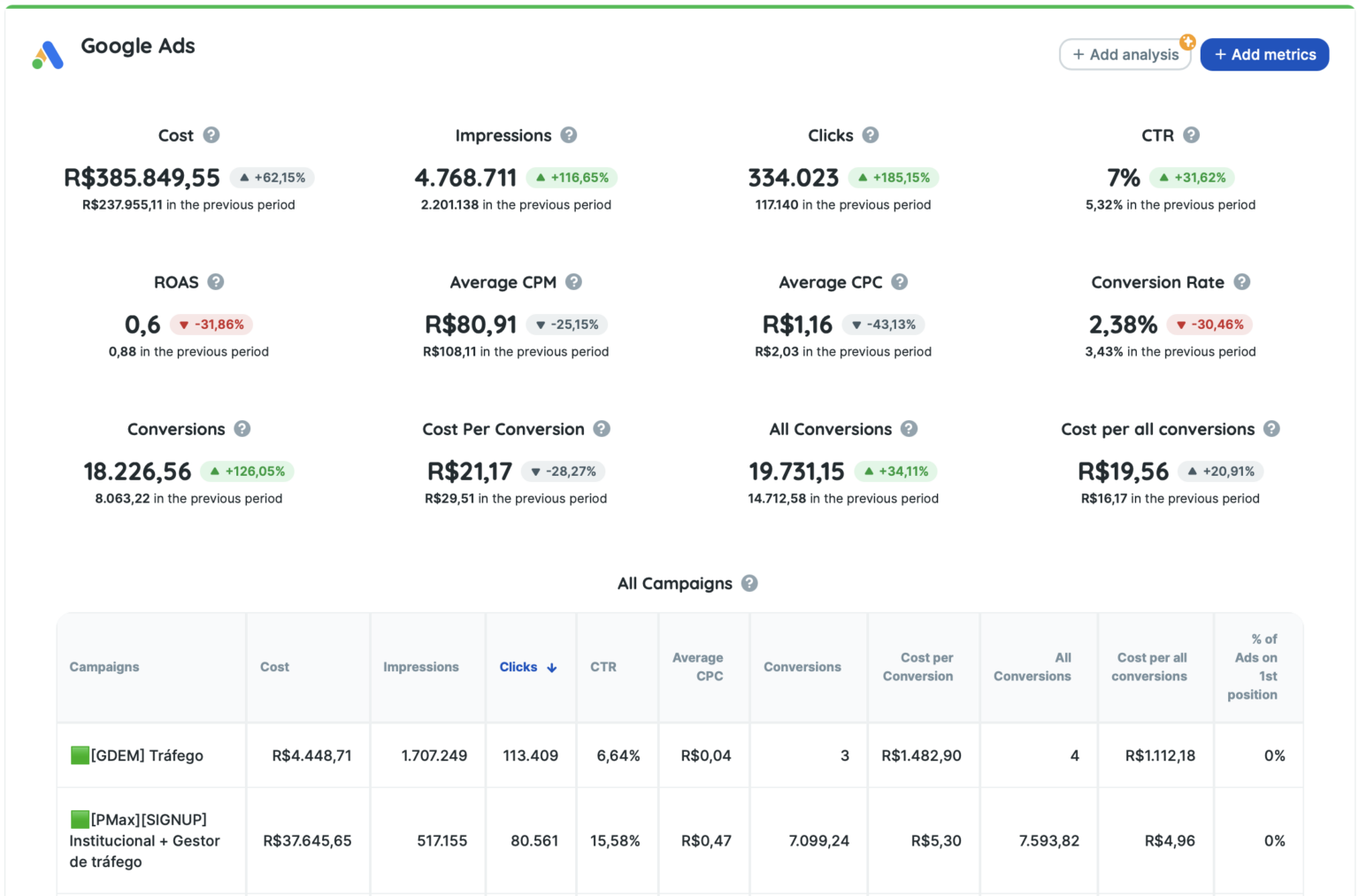Click the orange badge on Add analysis
The width and height of the screenshot is (1359, 896).
1188,41
